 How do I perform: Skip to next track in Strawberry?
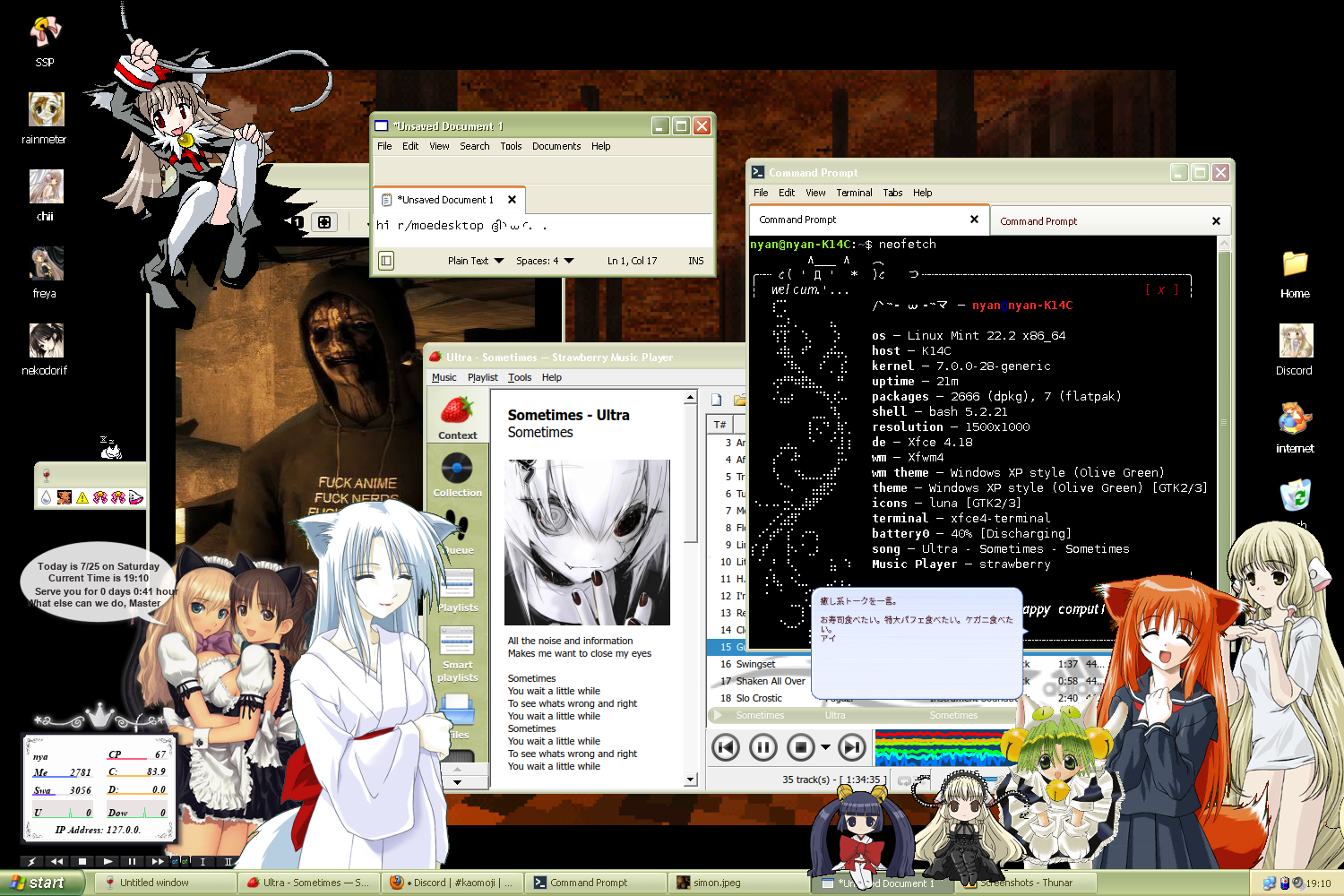[852, 746]
